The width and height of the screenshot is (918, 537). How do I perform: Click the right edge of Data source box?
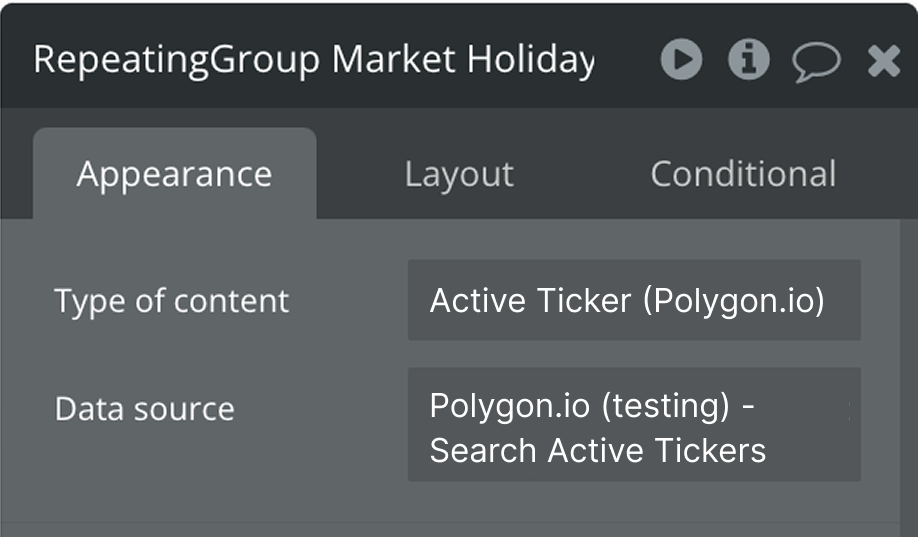(850, 425)
